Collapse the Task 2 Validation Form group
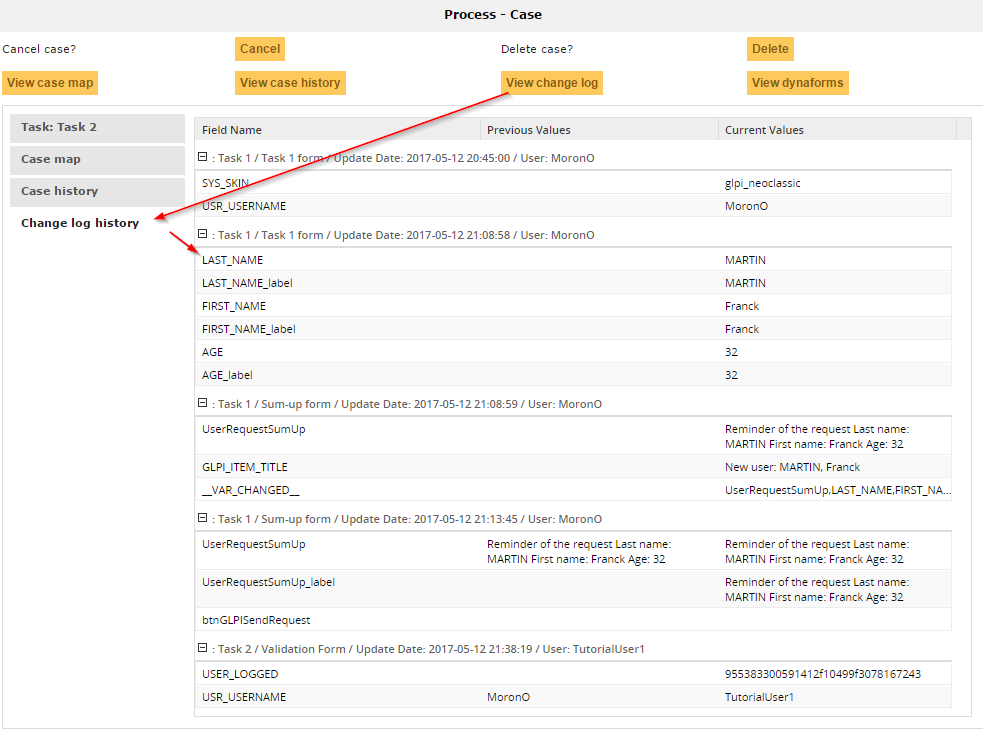Viewport: 983px width, 732px height. [203, 648]
